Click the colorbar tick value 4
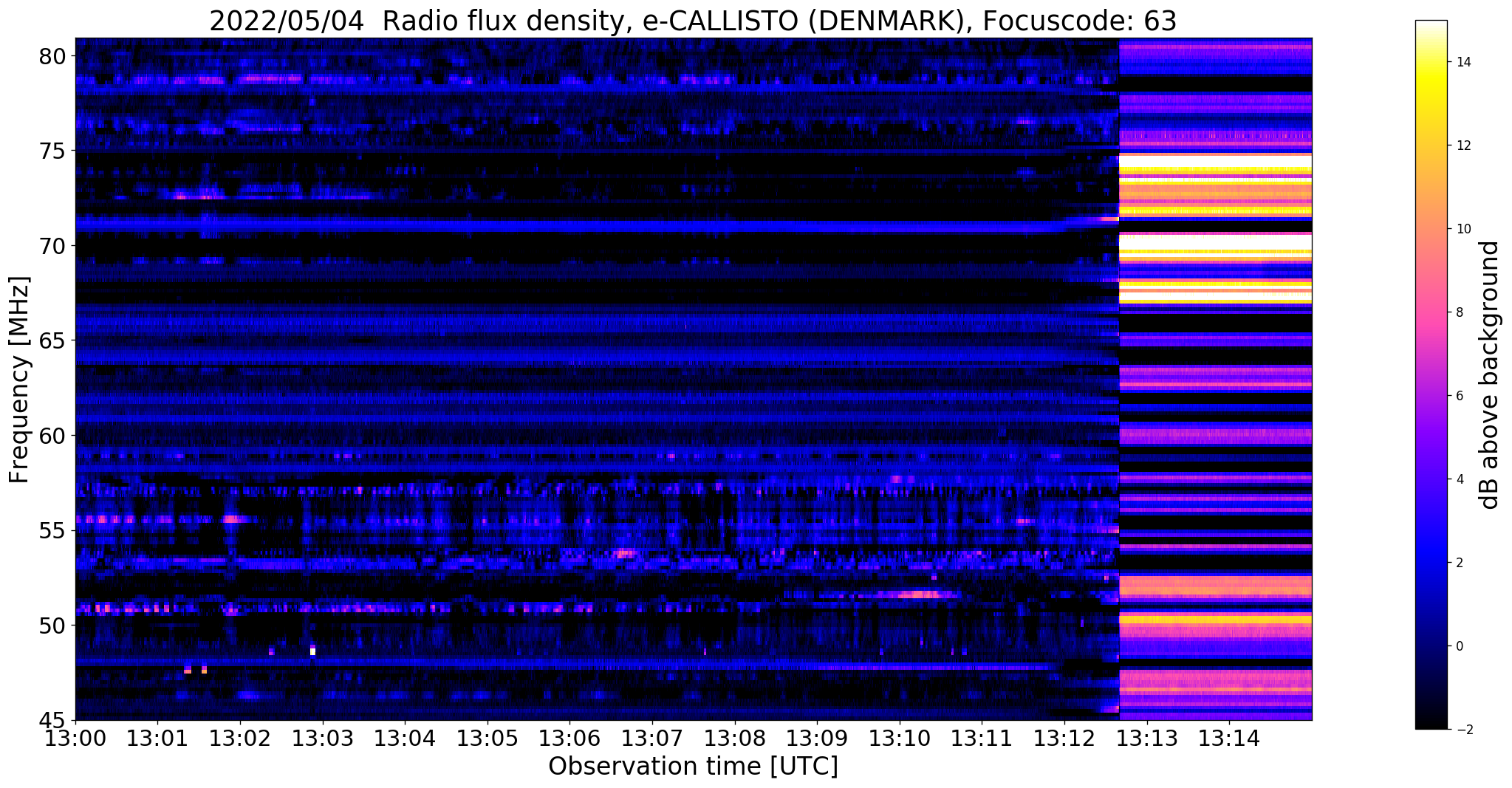1512x788 pixels. (1459, 479)
